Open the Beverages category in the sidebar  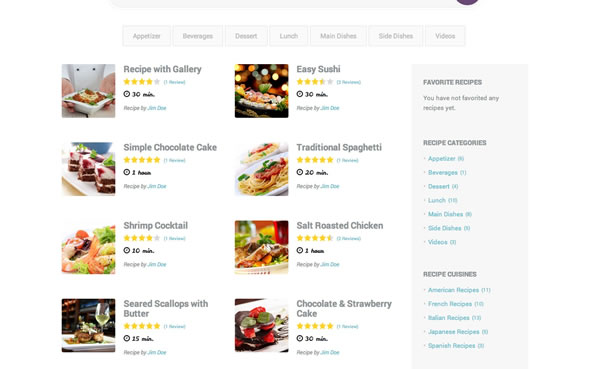click(442, 173)
